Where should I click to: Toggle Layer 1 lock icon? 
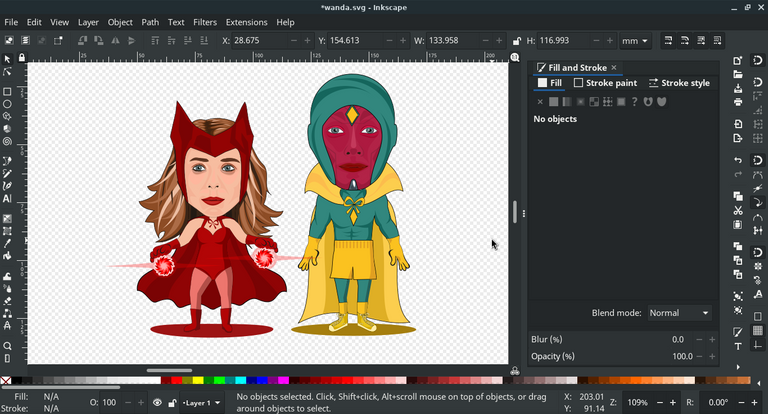(x=172, y=403)
